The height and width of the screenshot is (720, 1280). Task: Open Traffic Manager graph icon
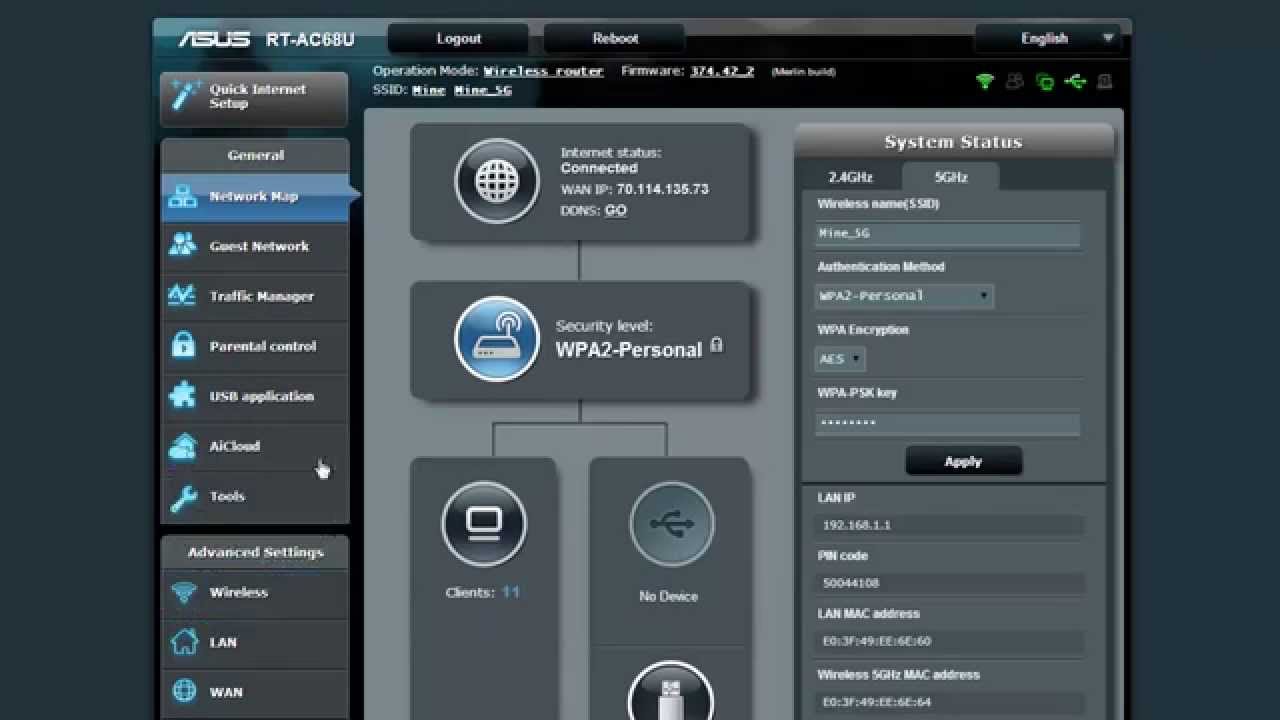click(183, 296)
